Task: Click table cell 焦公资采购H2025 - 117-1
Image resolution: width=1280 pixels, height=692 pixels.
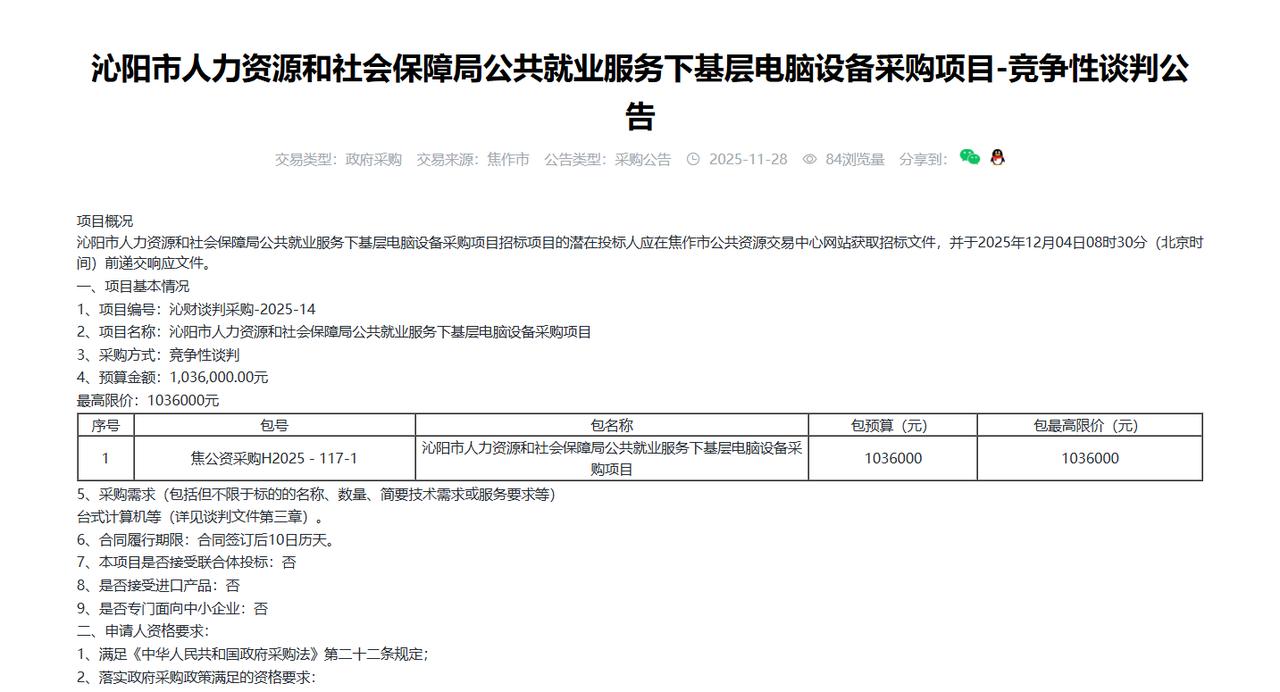Action: coord(274,459)
